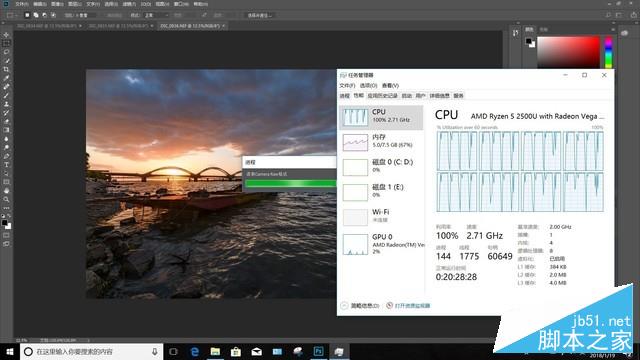Pick a red shade in color field
Viewport: 640px width, 360px height.
(568, 52)
